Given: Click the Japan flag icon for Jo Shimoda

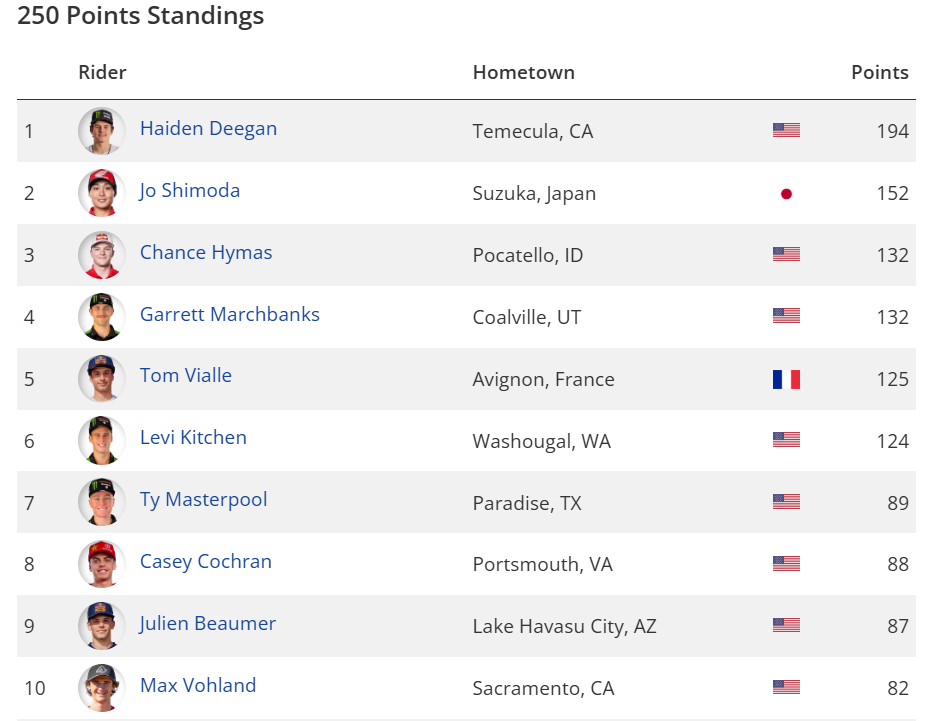Looking at the screenshot, I should [786, 193].
